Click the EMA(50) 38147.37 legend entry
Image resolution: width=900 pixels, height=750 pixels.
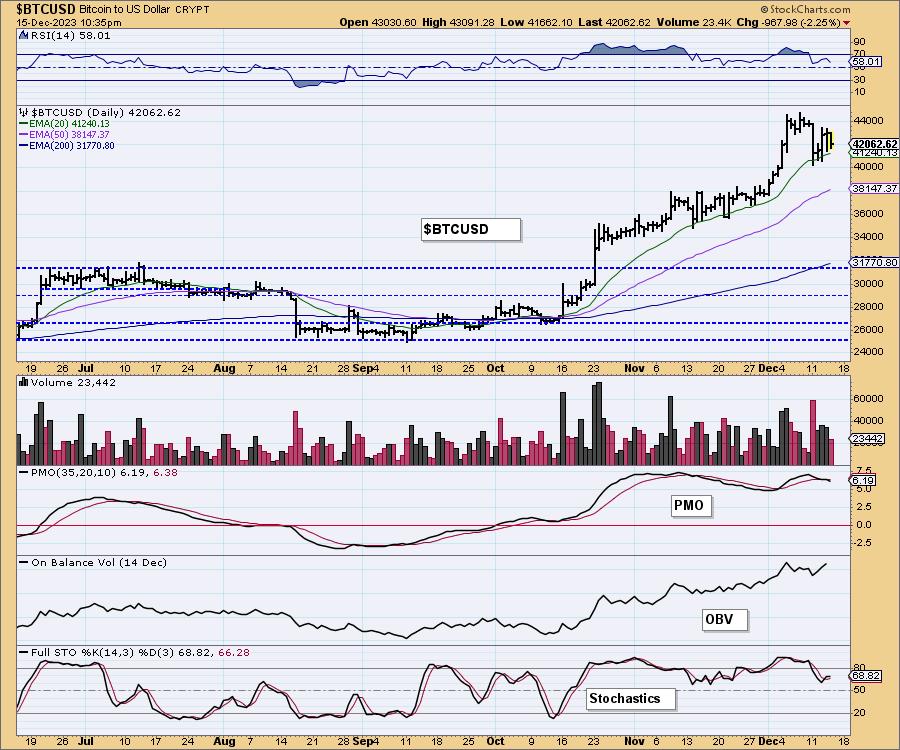[64, 134]
